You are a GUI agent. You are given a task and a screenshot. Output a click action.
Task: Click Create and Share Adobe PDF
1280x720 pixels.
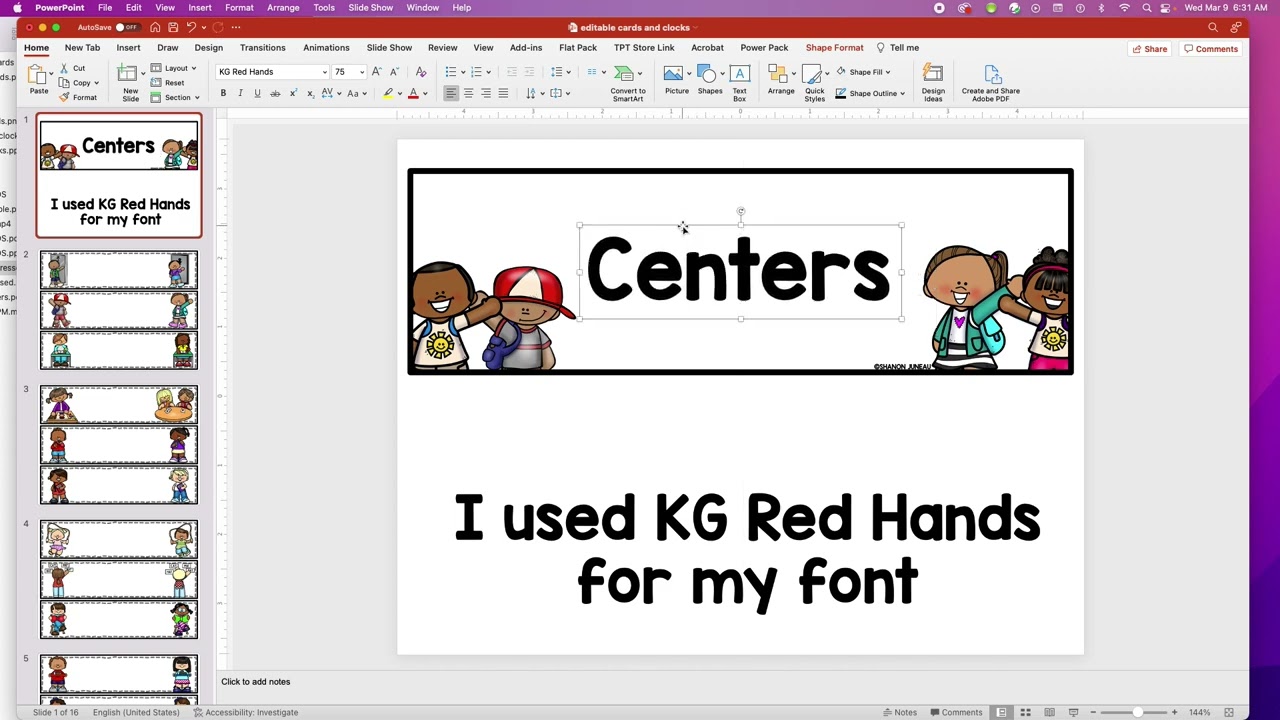point(991,83)
